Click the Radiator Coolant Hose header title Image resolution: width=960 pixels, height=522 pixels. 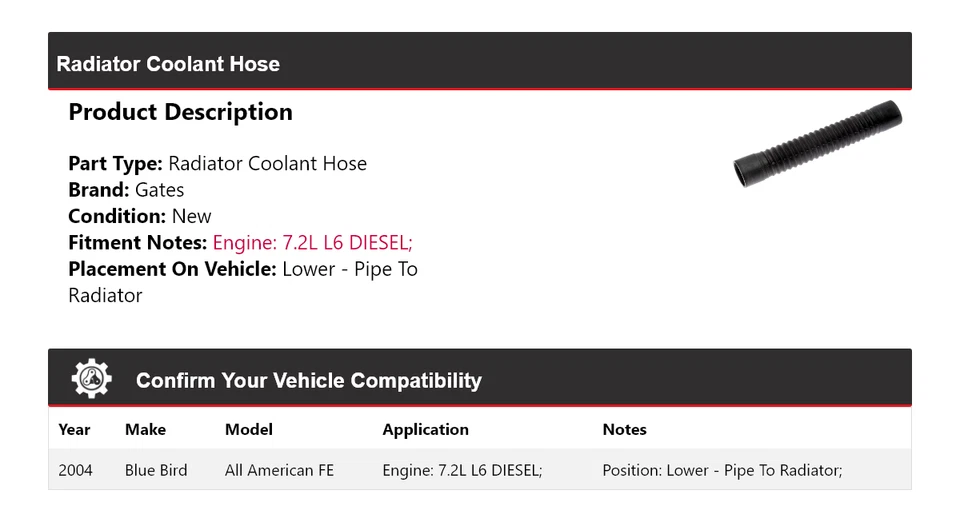(x=168, y=64)
